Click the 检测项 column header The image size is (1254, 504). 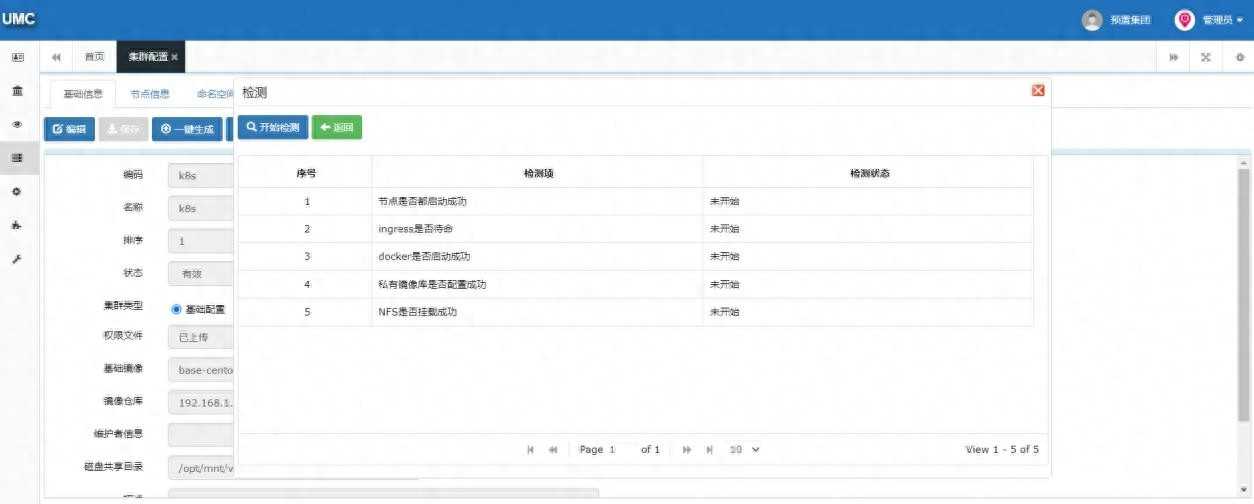point(538,173)
